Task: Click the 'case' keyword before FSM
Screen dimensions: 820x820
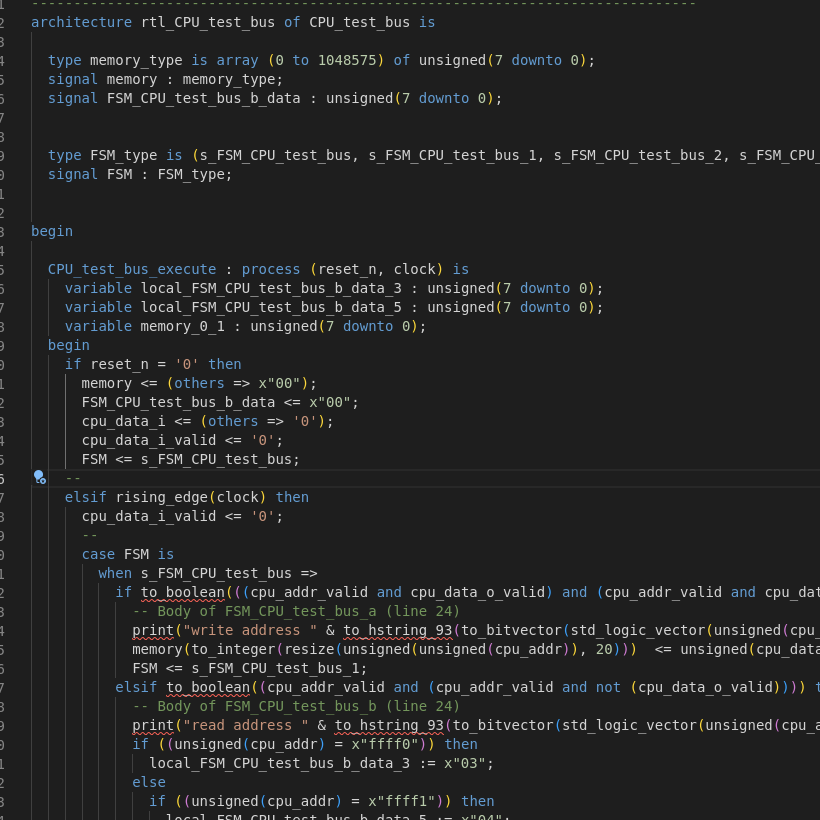Action: pyautogui.click(x=98, y=554)
